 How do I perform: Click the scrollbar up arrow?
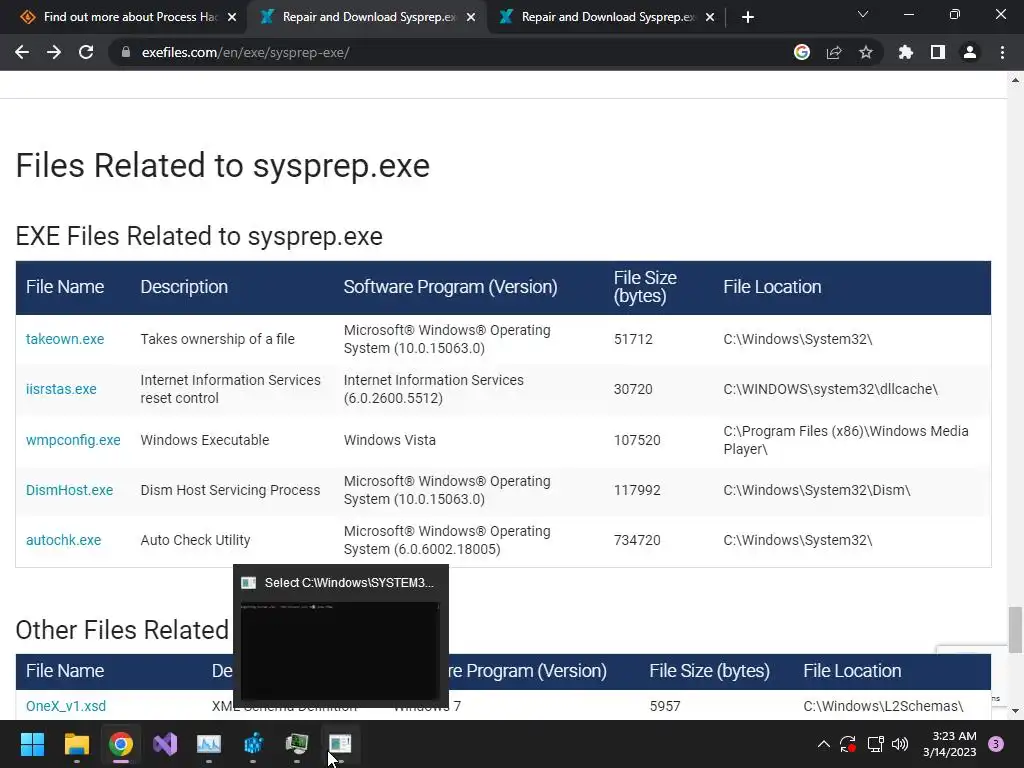tap(1015, 80)
